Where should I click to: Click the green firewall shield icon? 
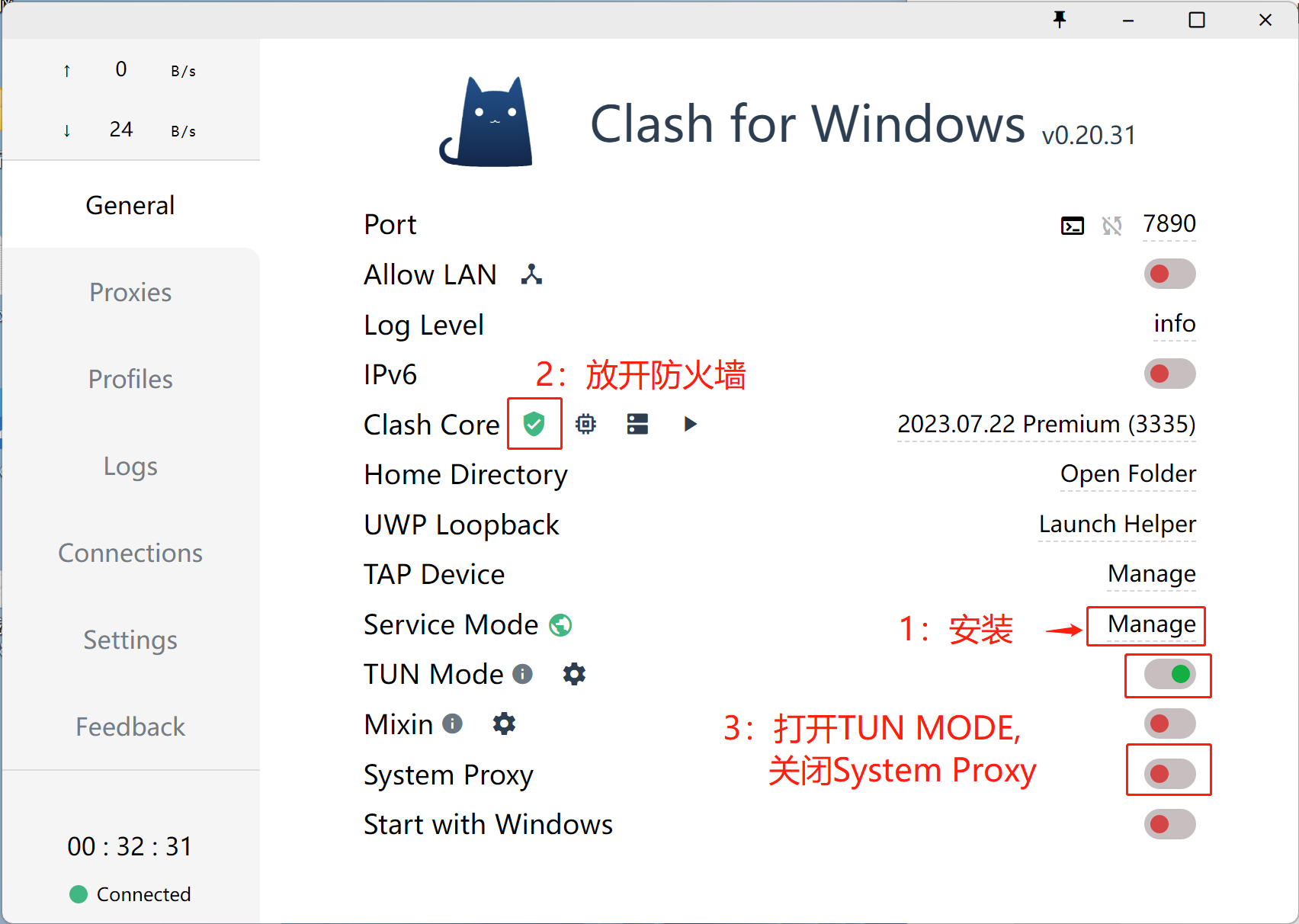pos(534,424)
